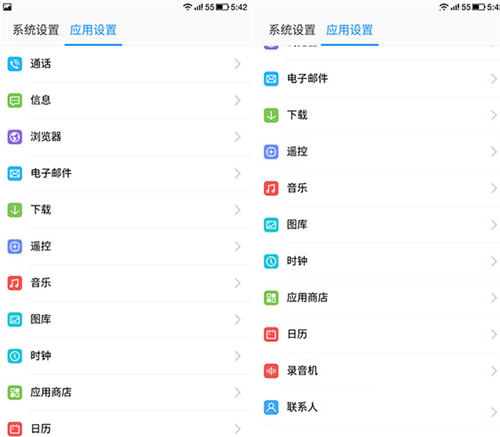The width and height of the screenshot is (500, 437).
Task: Open 音乐 label in left screenshot
Action: [41, 283]
